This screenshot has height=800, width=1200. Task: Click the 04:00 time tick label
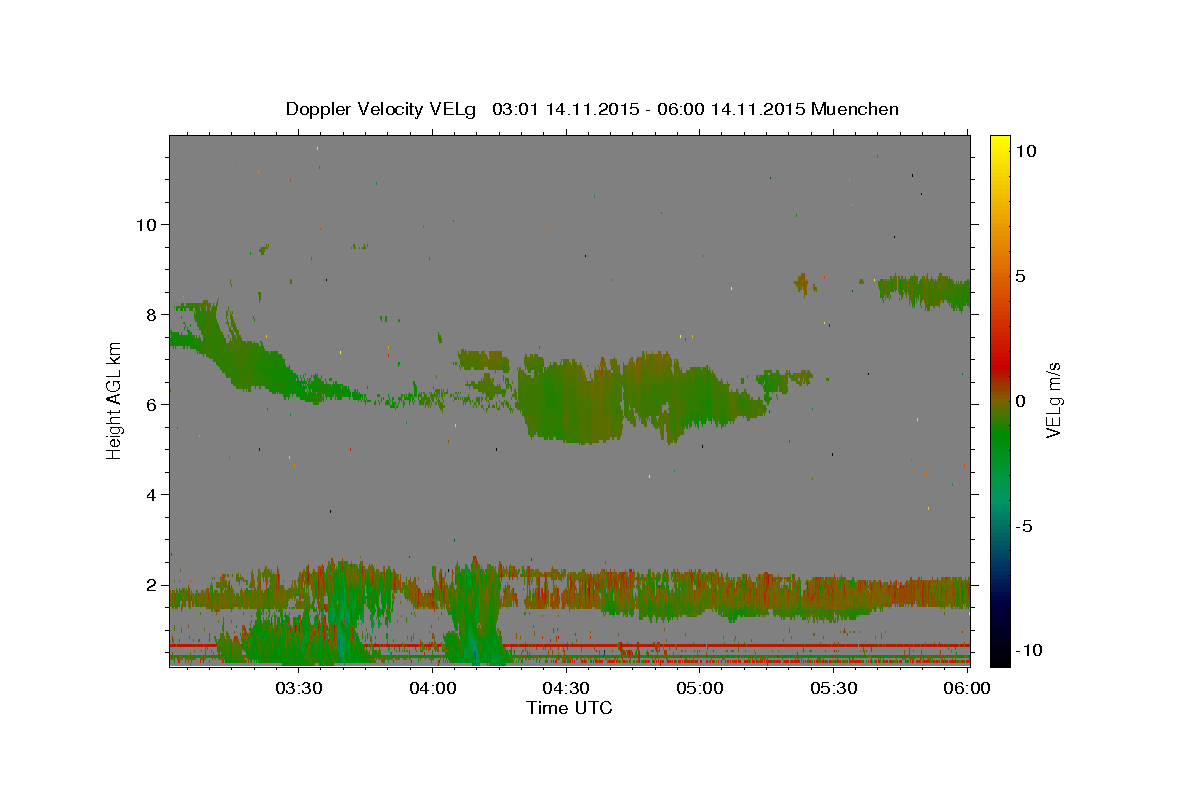(433, 688)
